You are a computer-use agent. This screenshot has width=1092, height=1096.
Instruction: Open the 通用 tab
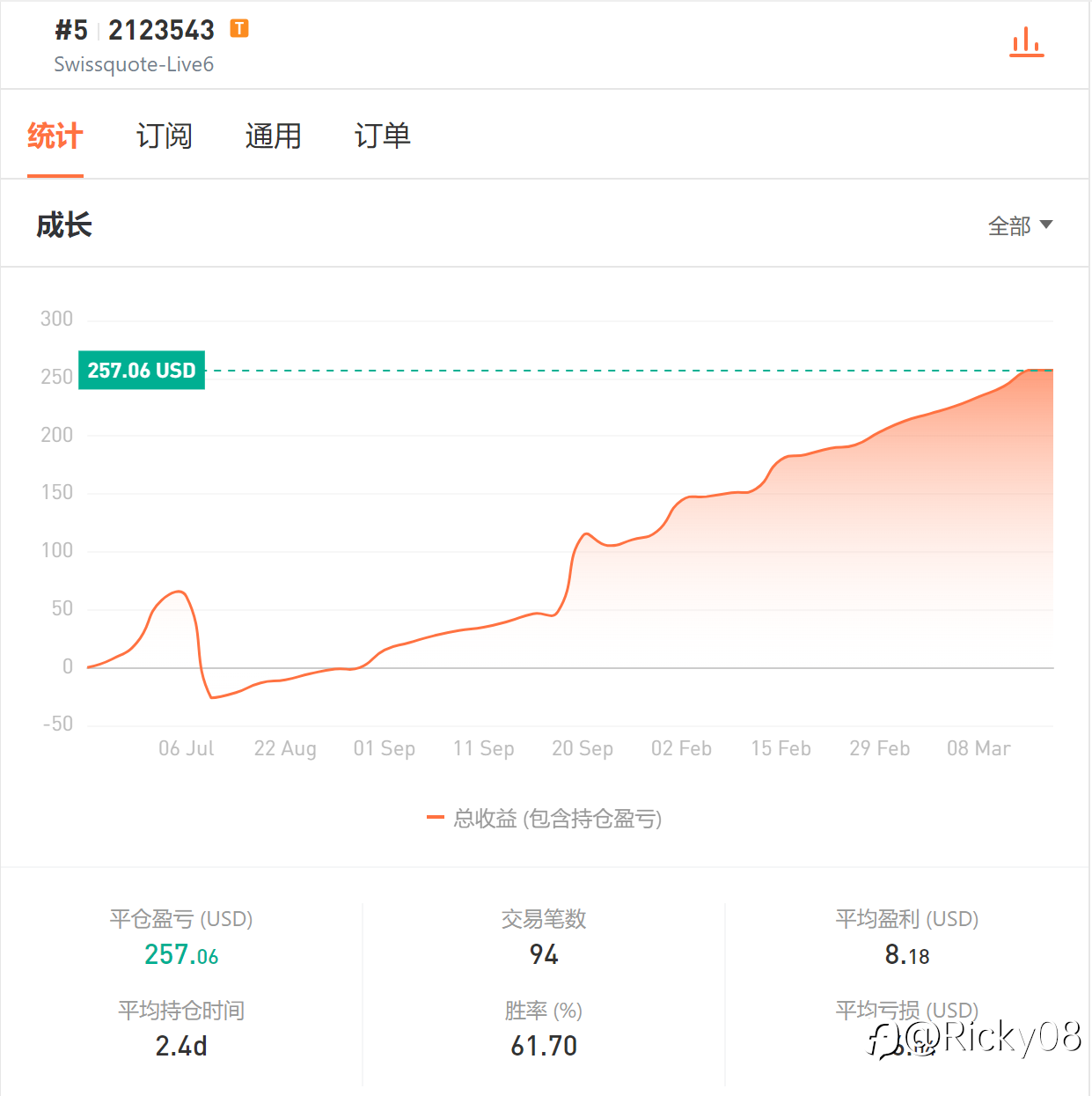(273, 136)
